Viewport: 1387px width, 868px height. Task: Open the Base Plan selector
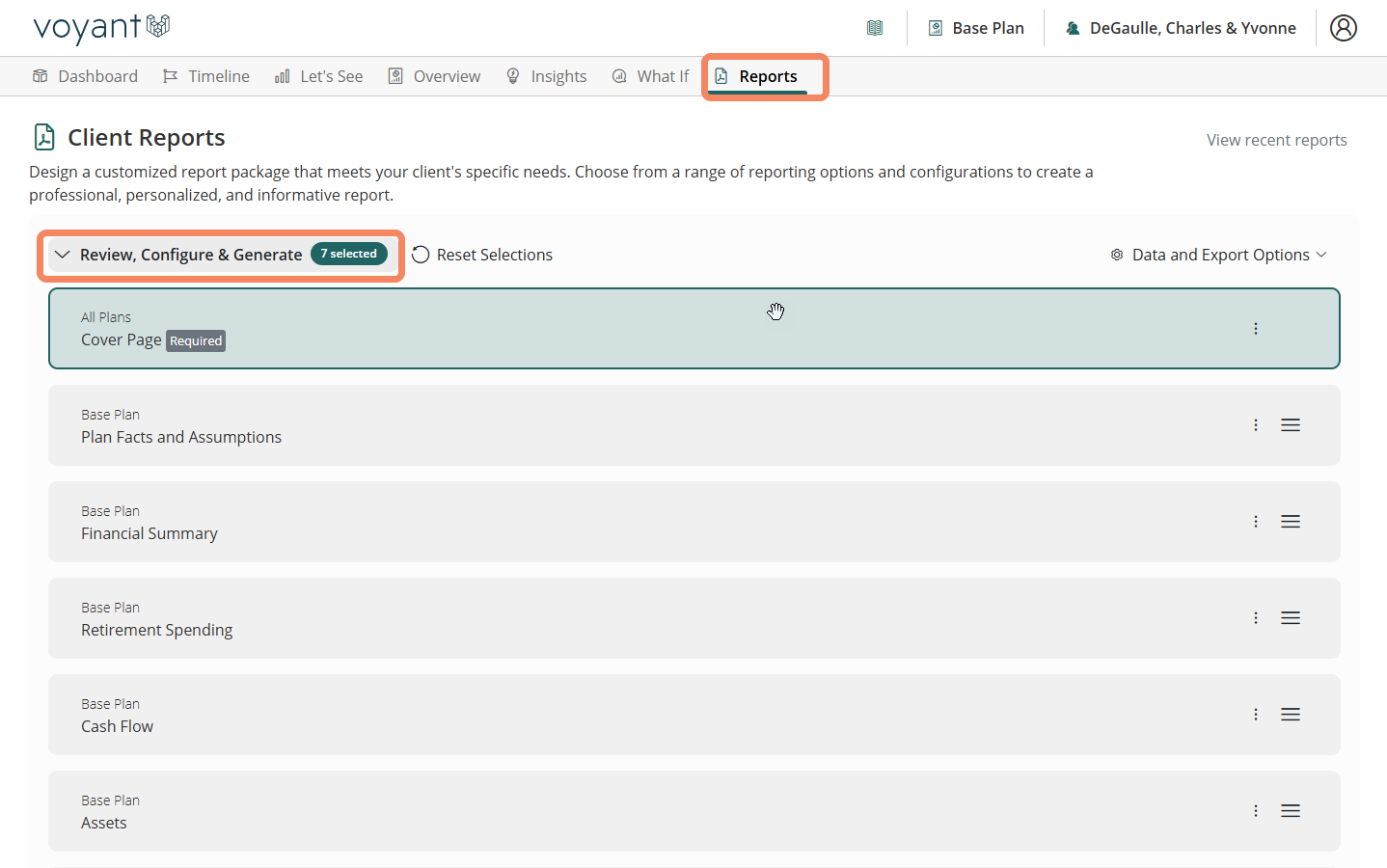[x=976, y=28]
